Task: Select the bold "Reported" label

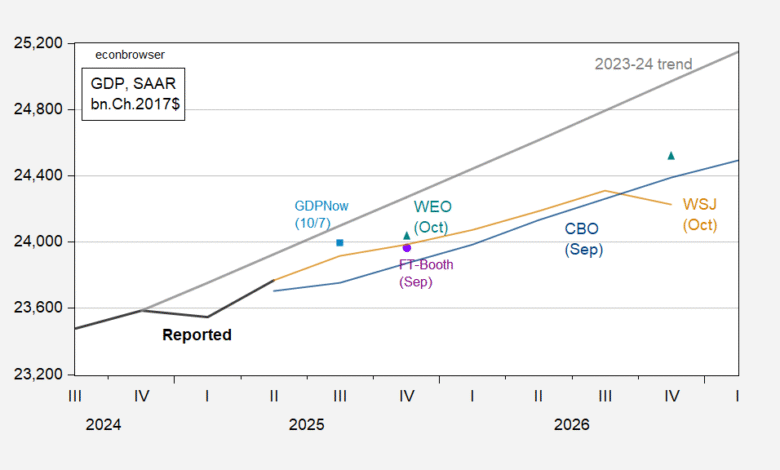Action: tap(197, 335)
